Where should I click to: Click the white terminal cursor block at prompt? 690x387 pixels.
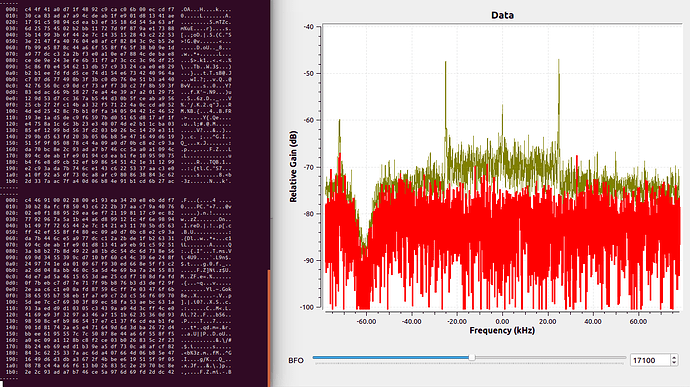point(2,384)
